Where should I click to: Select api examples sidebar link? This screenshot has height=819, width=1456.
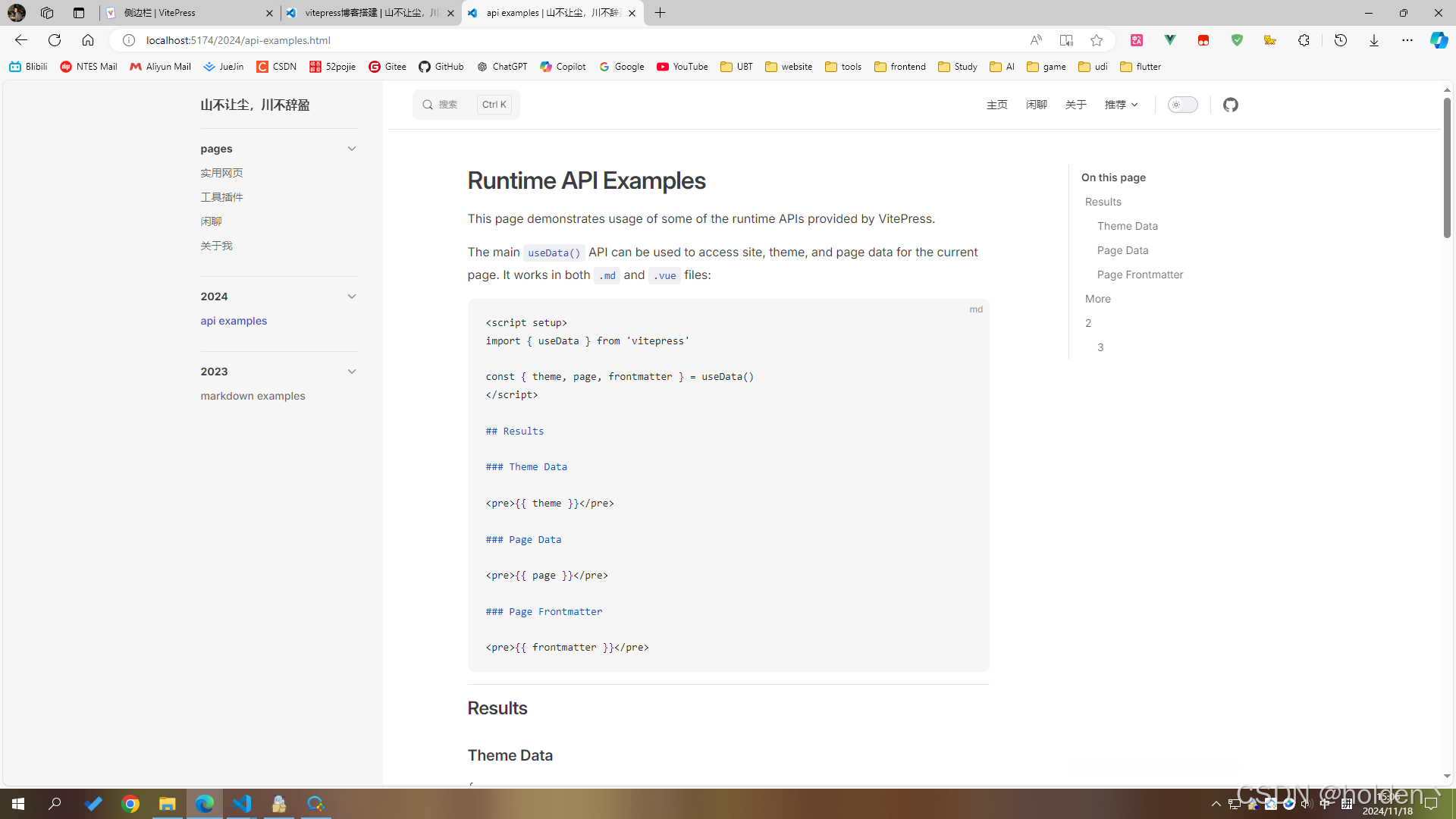pos(234,321)
